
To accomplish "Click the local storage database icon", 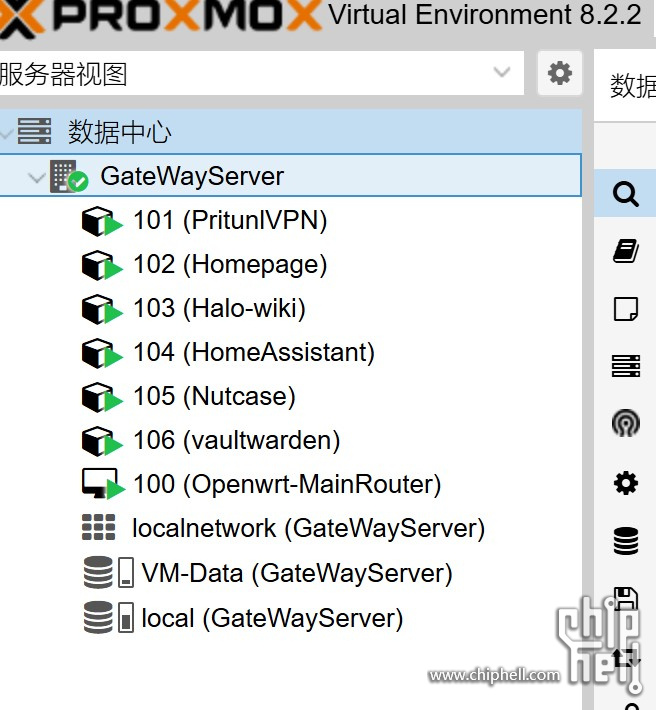I will pos(98,617).
